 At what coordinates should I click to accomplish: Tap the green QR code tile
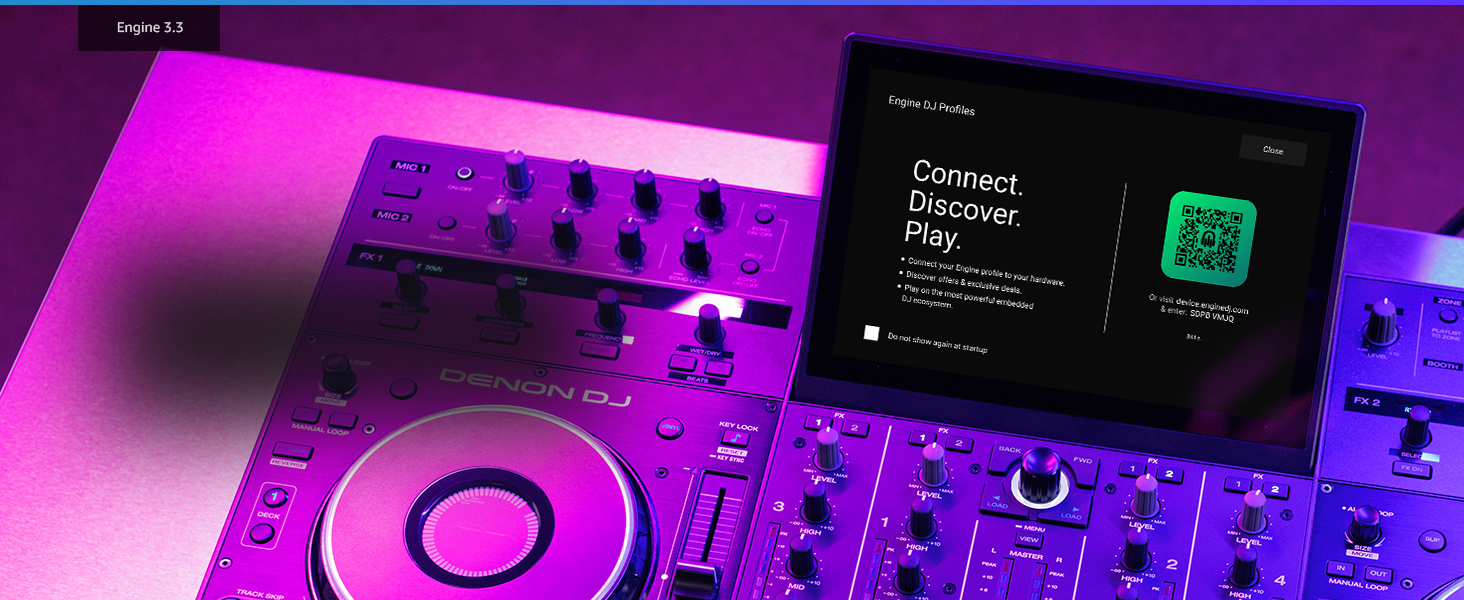click(x=1209, y=239)
